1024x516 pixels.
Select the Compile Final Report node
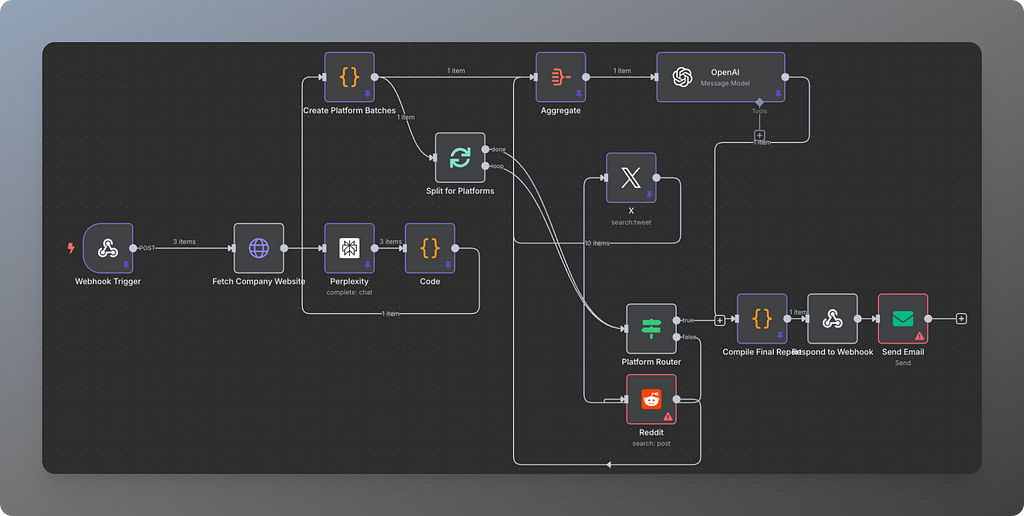(x=762, y=319)
